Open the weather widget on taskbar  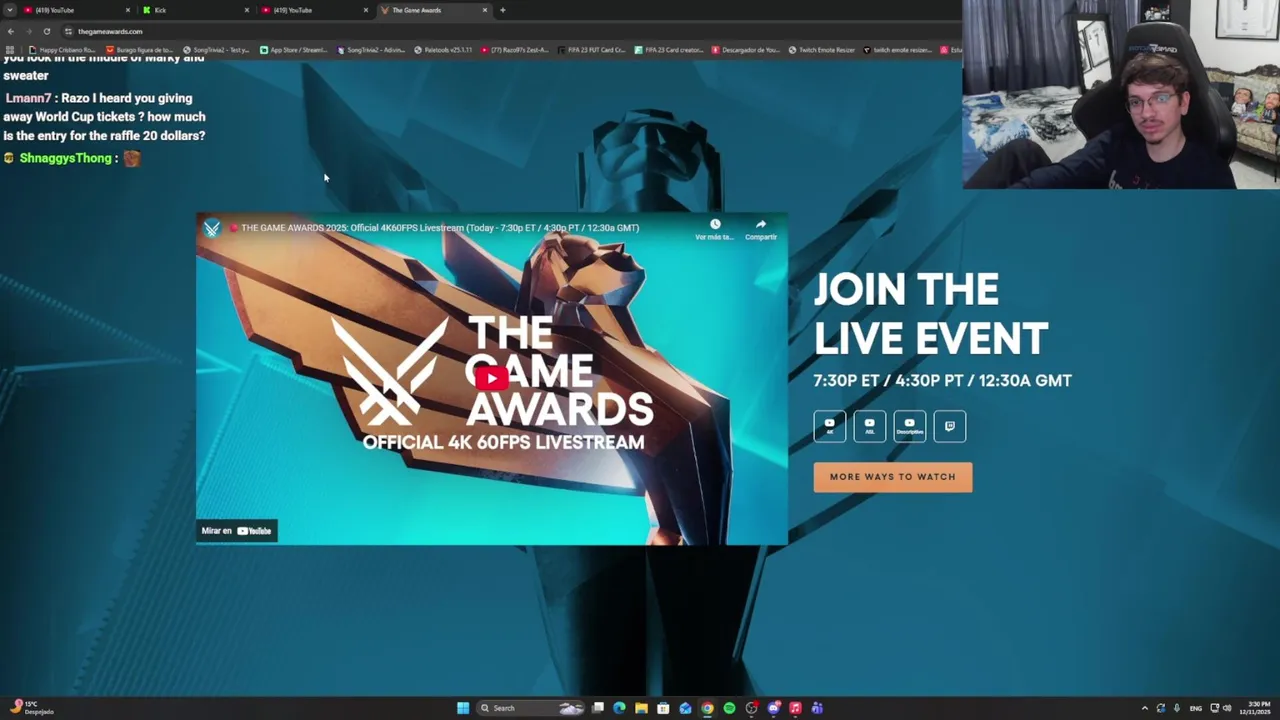tap(32, 708)
